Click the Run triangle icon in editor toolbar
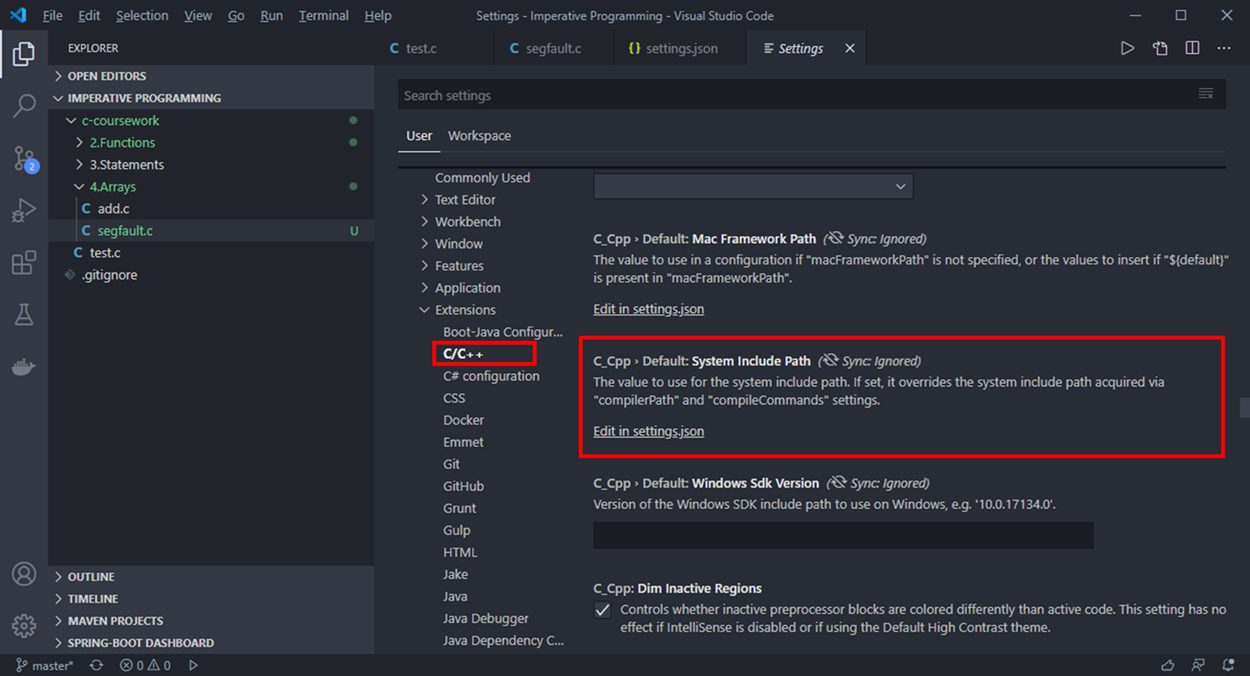The image size is (1250, 676). click(x=1127, y=48)
